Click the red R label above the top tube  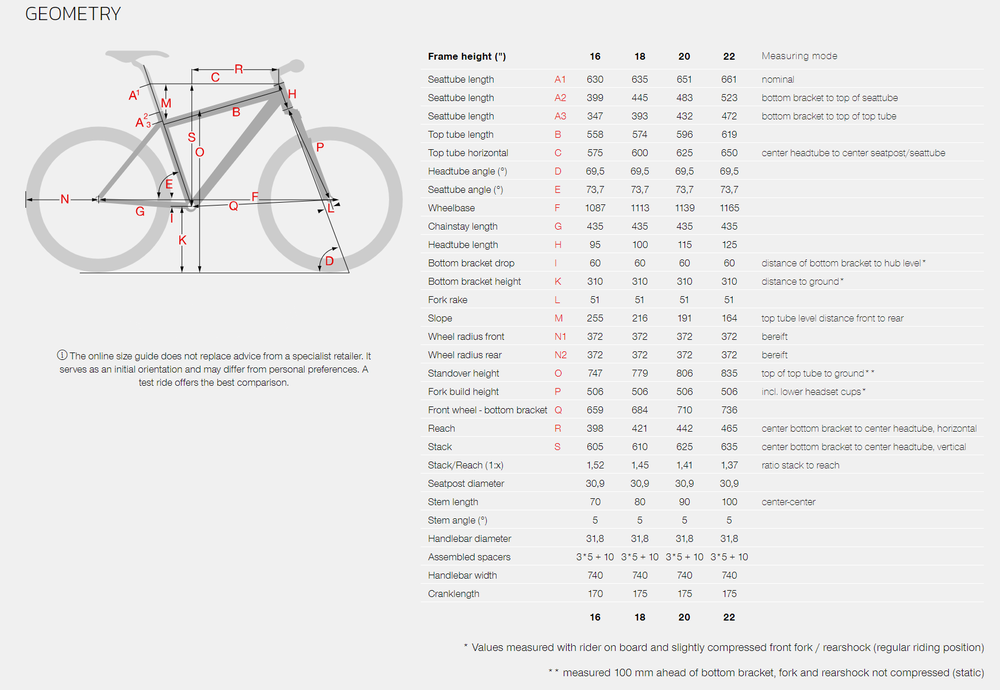239,69
